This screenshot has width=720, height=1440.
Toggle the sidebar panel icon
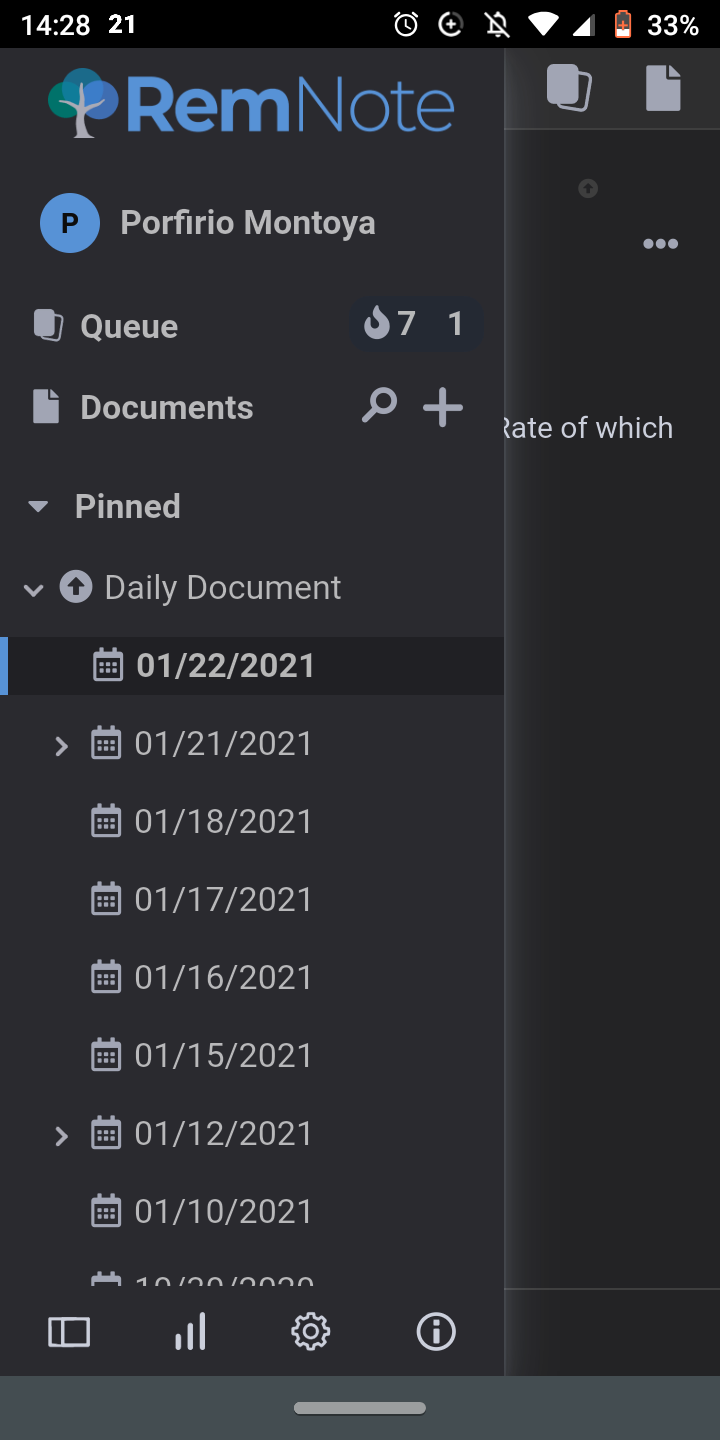(69, 1331)
